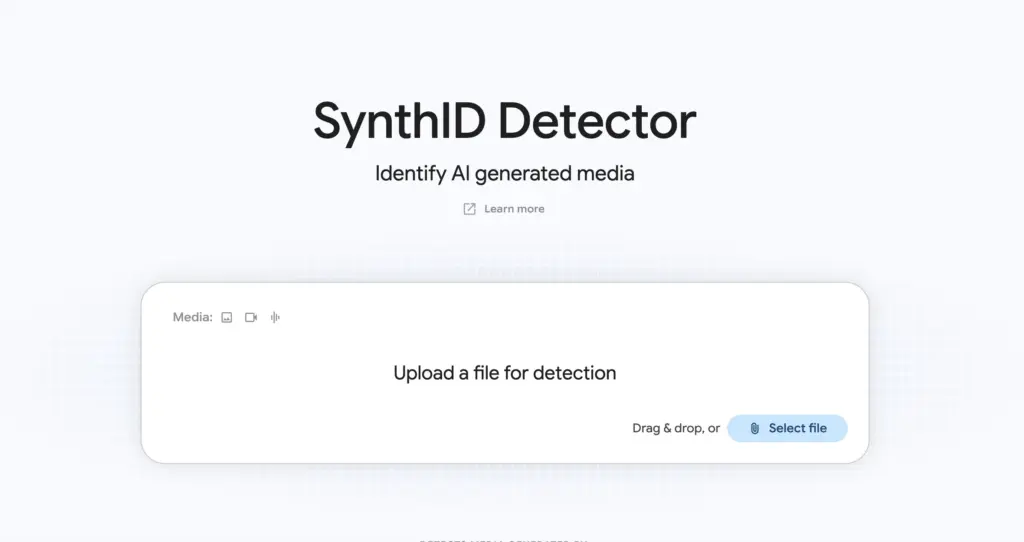Click the Identify AI generated media subtitle
1024x542 pixels.
[x=505, y=174]
